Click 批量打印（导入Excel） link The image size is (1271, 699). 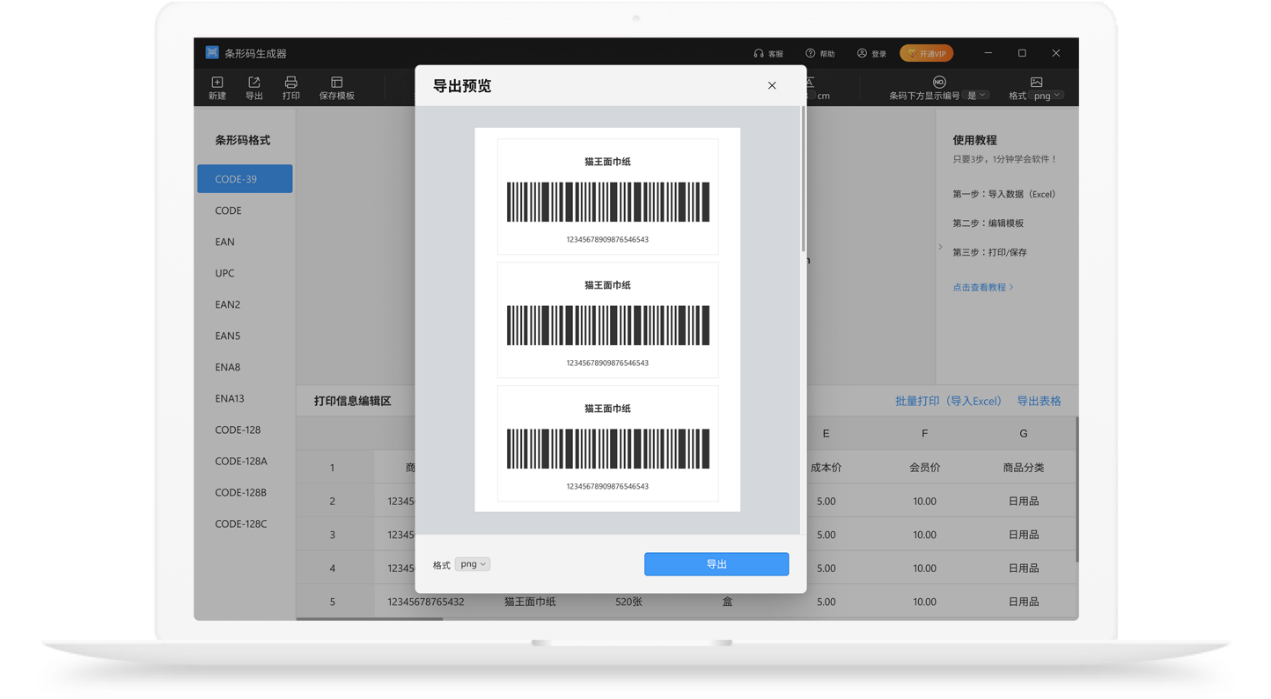click(948, 401)
